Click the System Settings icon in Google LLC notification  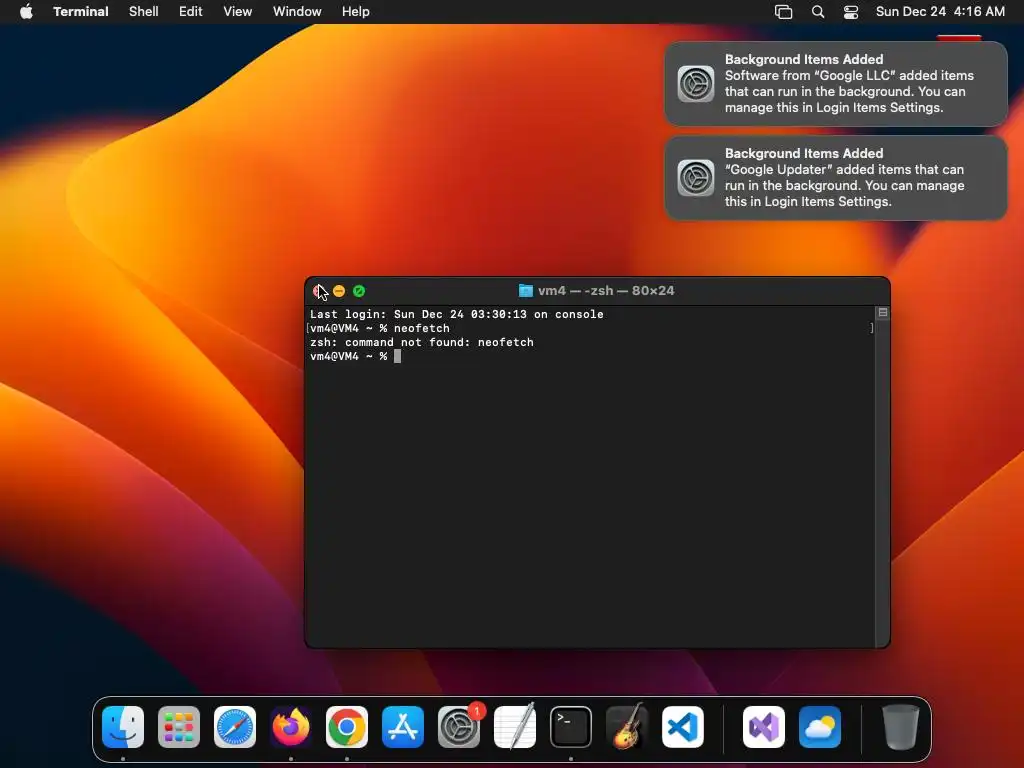pos(696,84)
